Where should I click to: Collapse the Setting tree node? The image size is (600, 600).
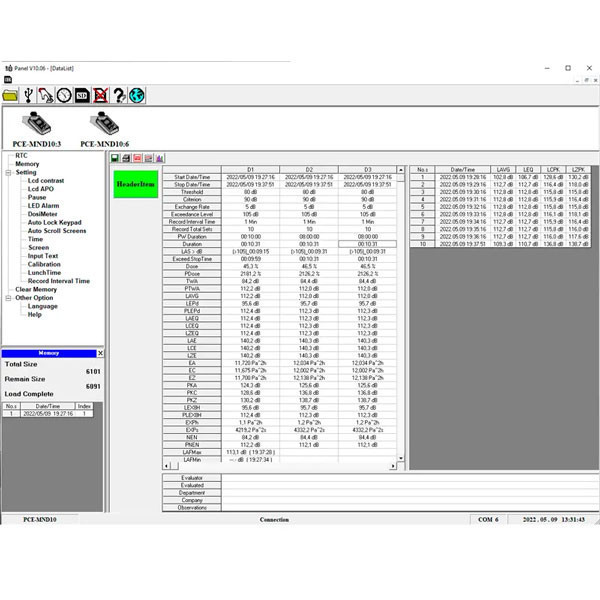[x=9, y=172]
